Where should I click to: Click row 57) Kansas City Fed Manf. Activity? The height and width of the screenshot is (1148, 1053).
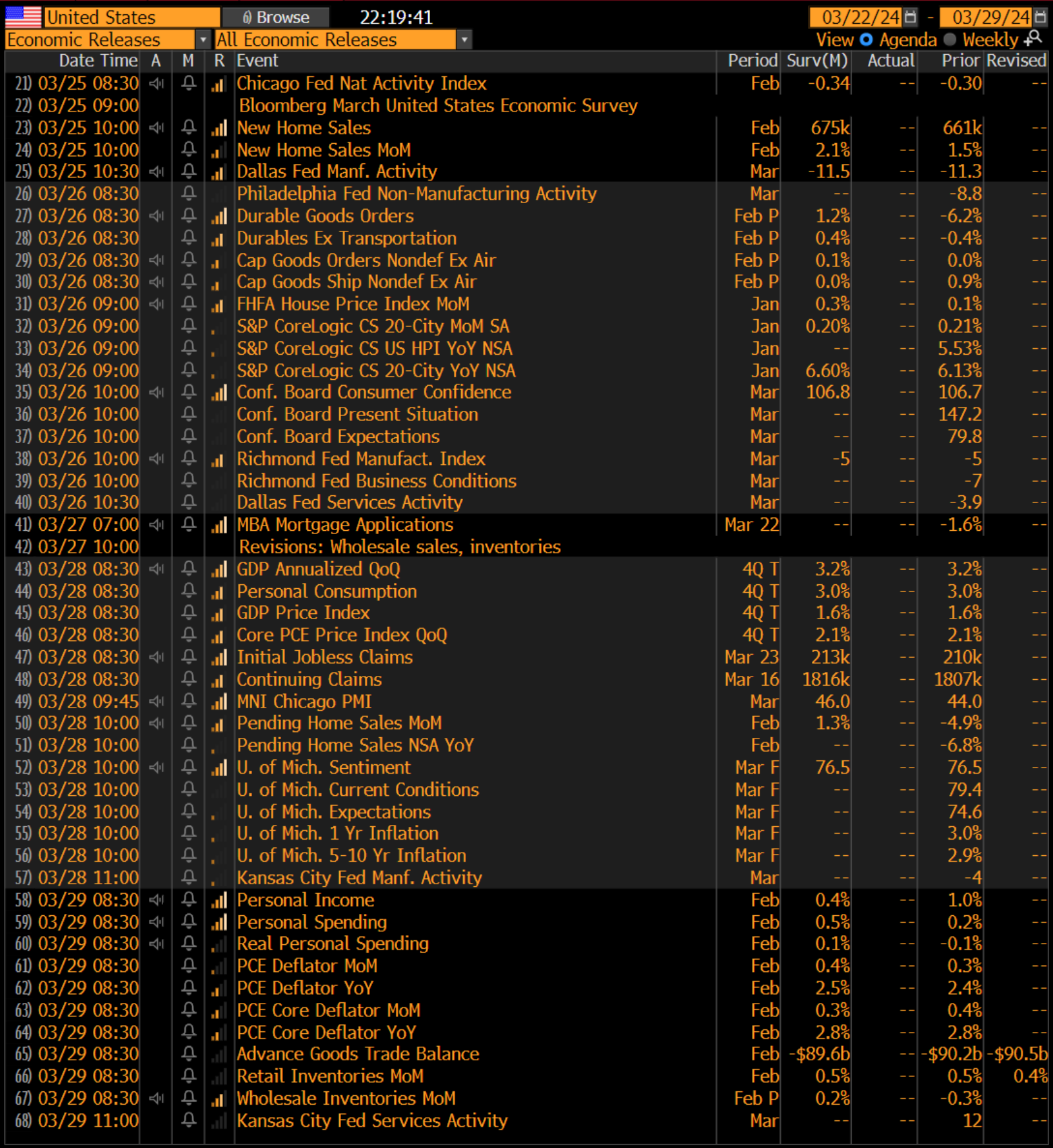(526, 878)
